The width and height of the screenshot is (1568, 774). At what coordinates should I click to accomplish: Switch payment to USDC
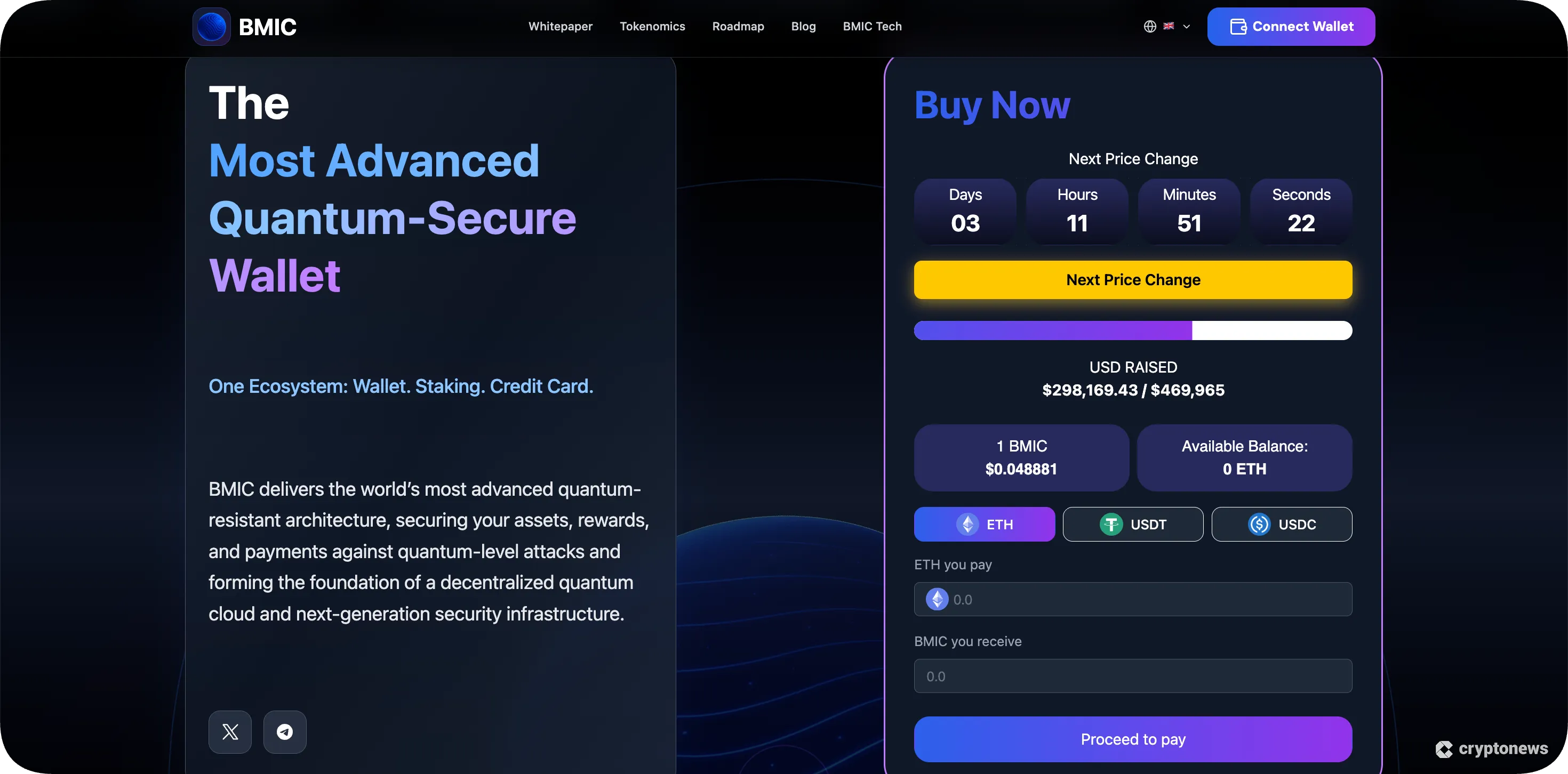[1282, 524]
